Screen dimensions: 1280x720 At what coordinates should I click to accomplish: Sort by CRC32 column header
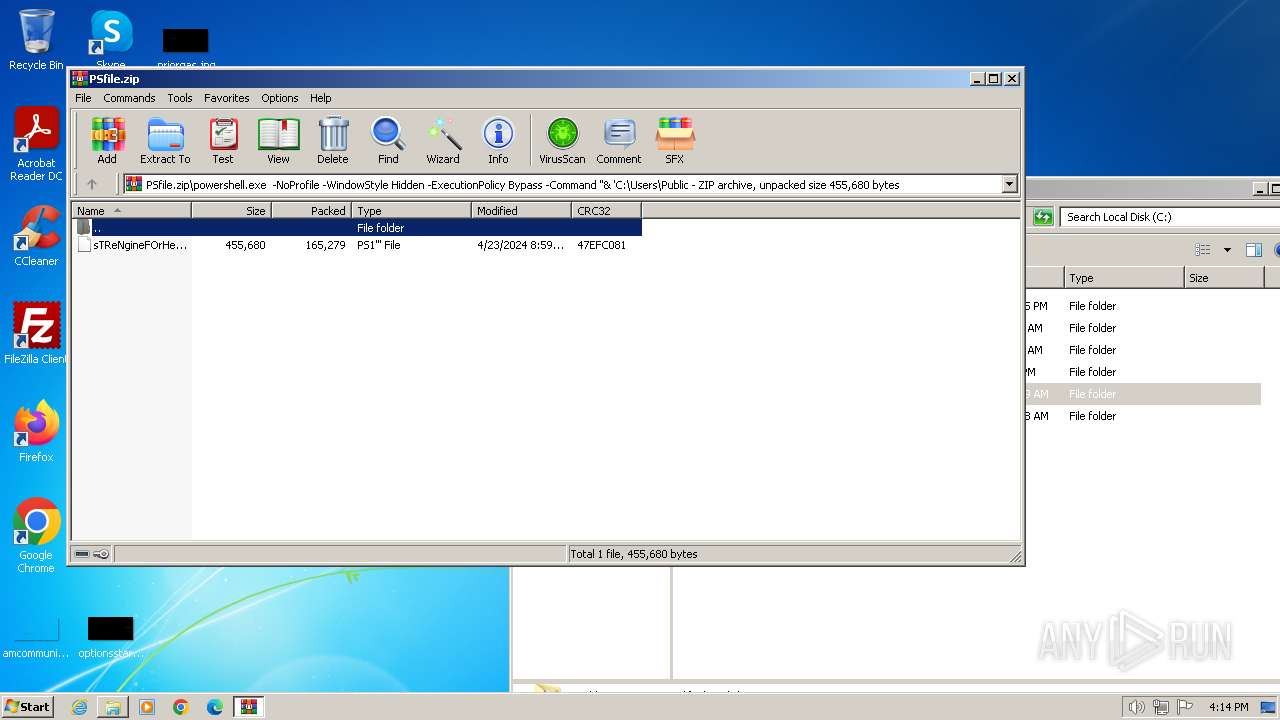tap(607, 211)
